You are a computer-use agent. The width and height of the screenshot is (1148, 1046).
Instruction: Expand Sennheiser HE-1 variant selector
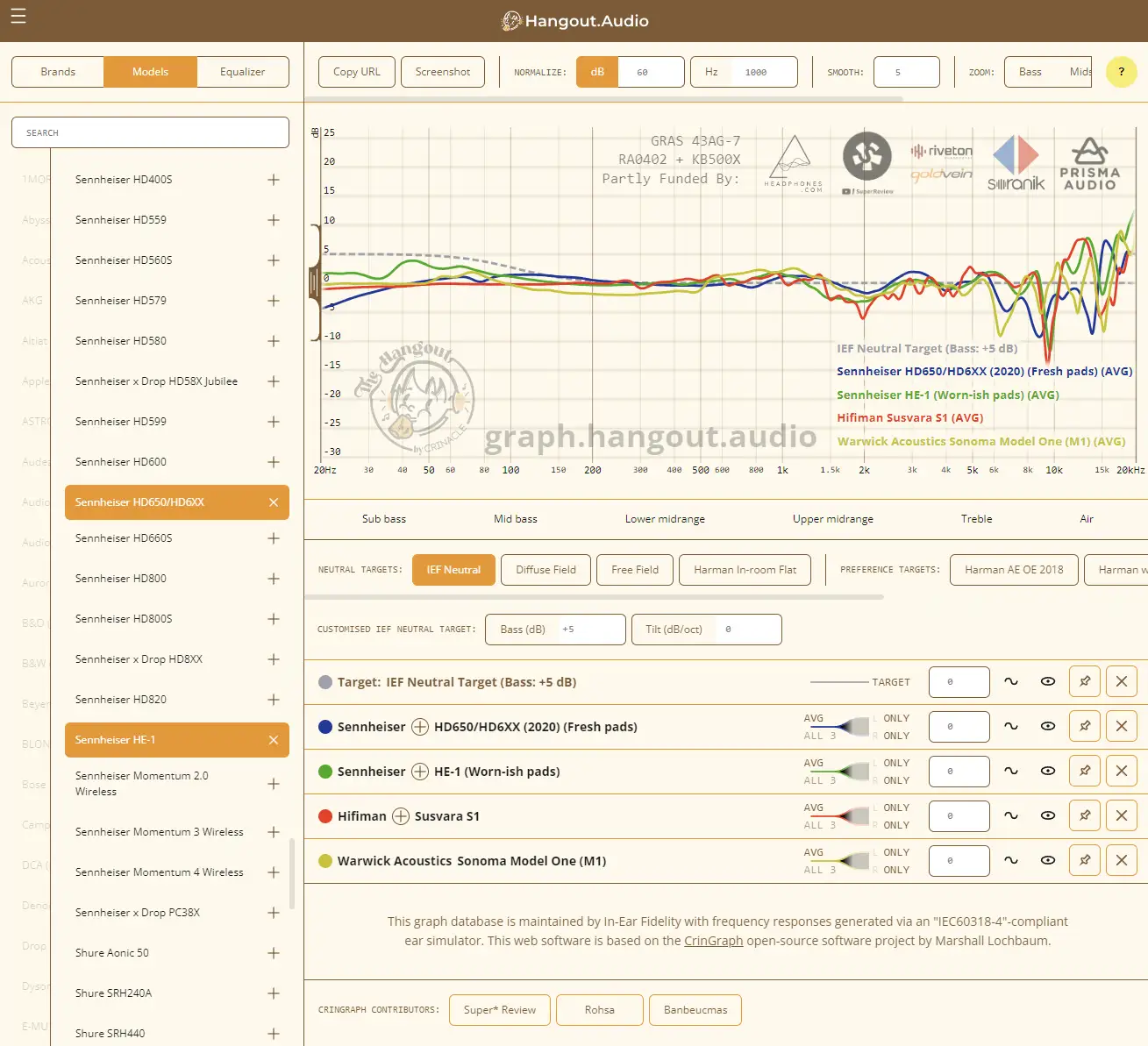coord(420,772)
